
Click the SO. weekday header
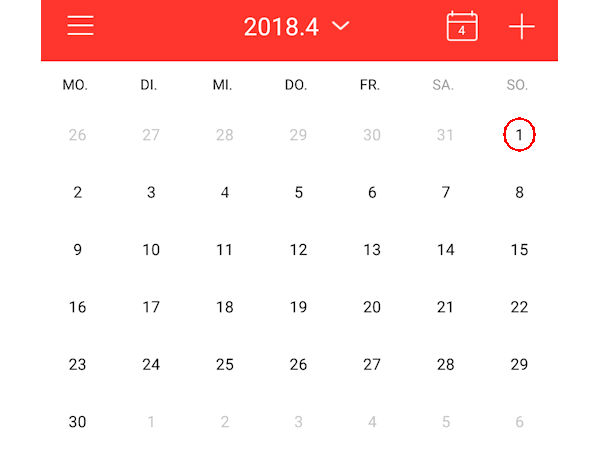(517, 85)
